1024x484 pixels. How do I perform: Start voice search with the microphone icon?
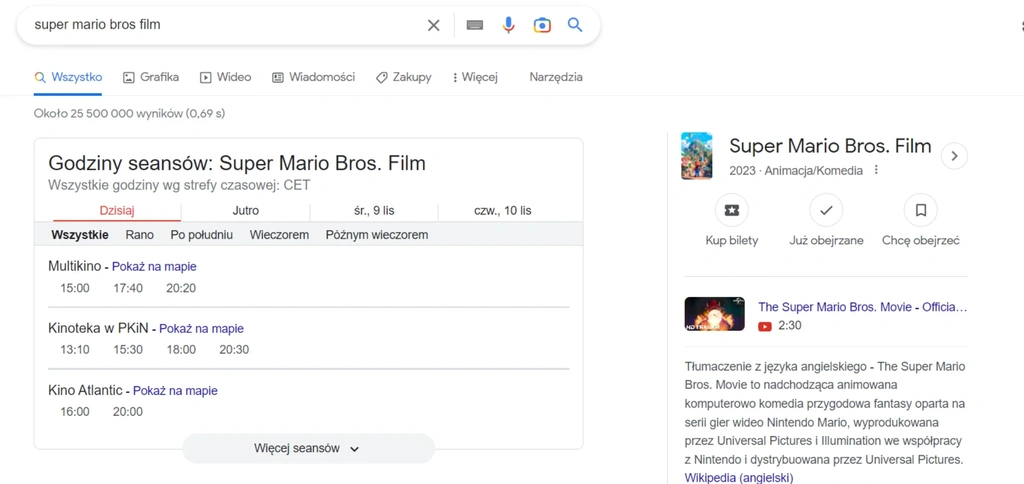pyautogui.click(x=509, y=25)
